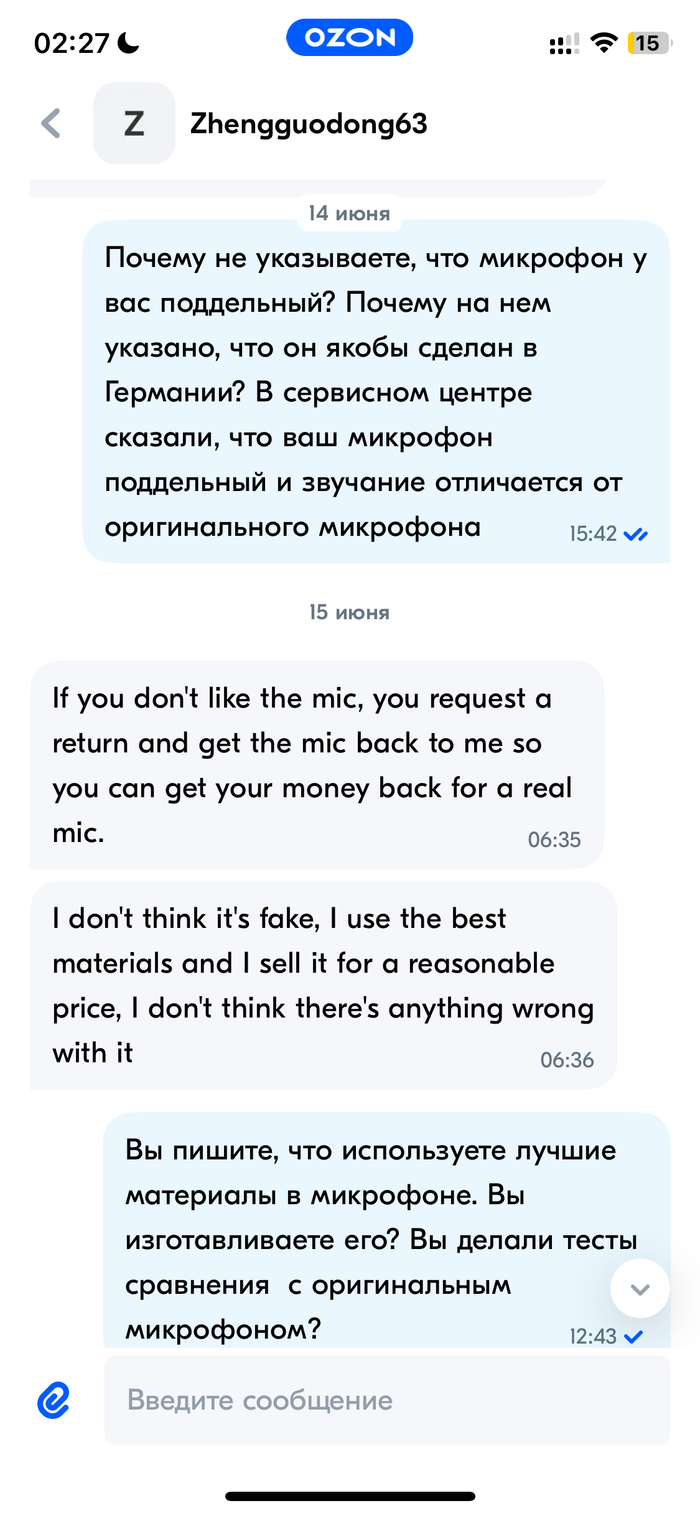Tap the 02:27 status bar clock
The height and width of the screenshot is (1516, 700).
point(73,43)
